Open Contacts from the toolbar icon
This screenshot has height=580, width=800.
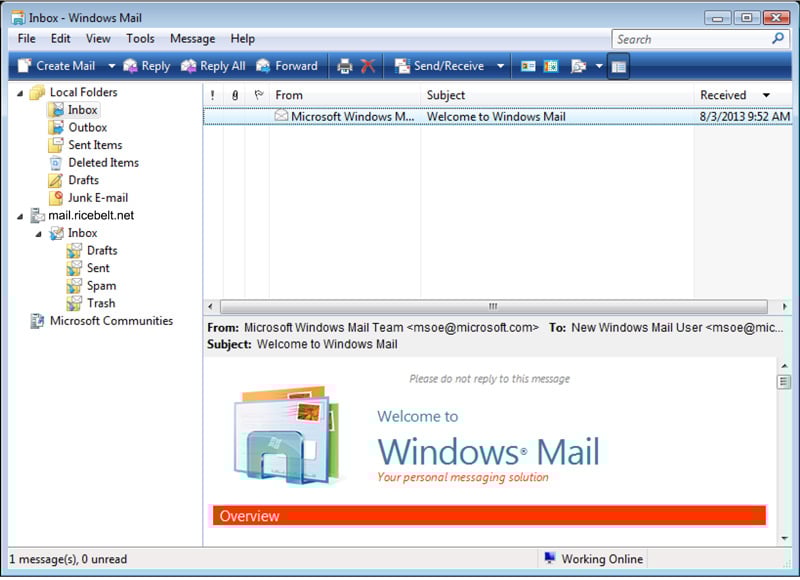(x=528, y=66)
